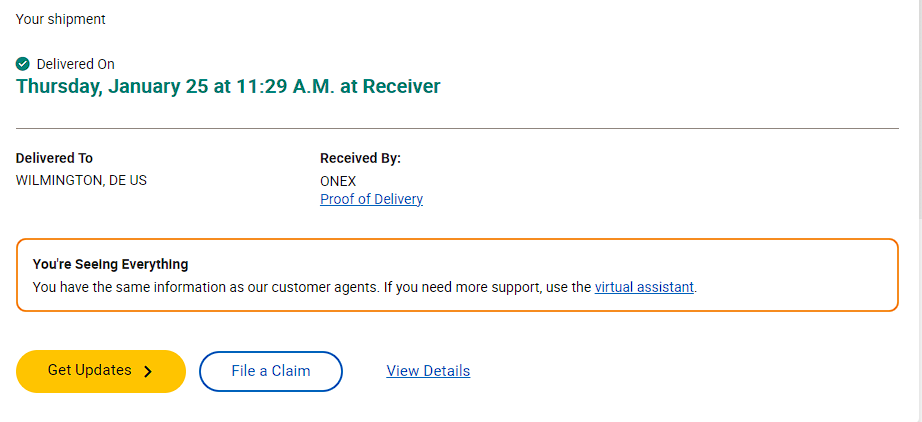Launch the virtual assistant link
The image size is (922, 422).
pos(644,287)
